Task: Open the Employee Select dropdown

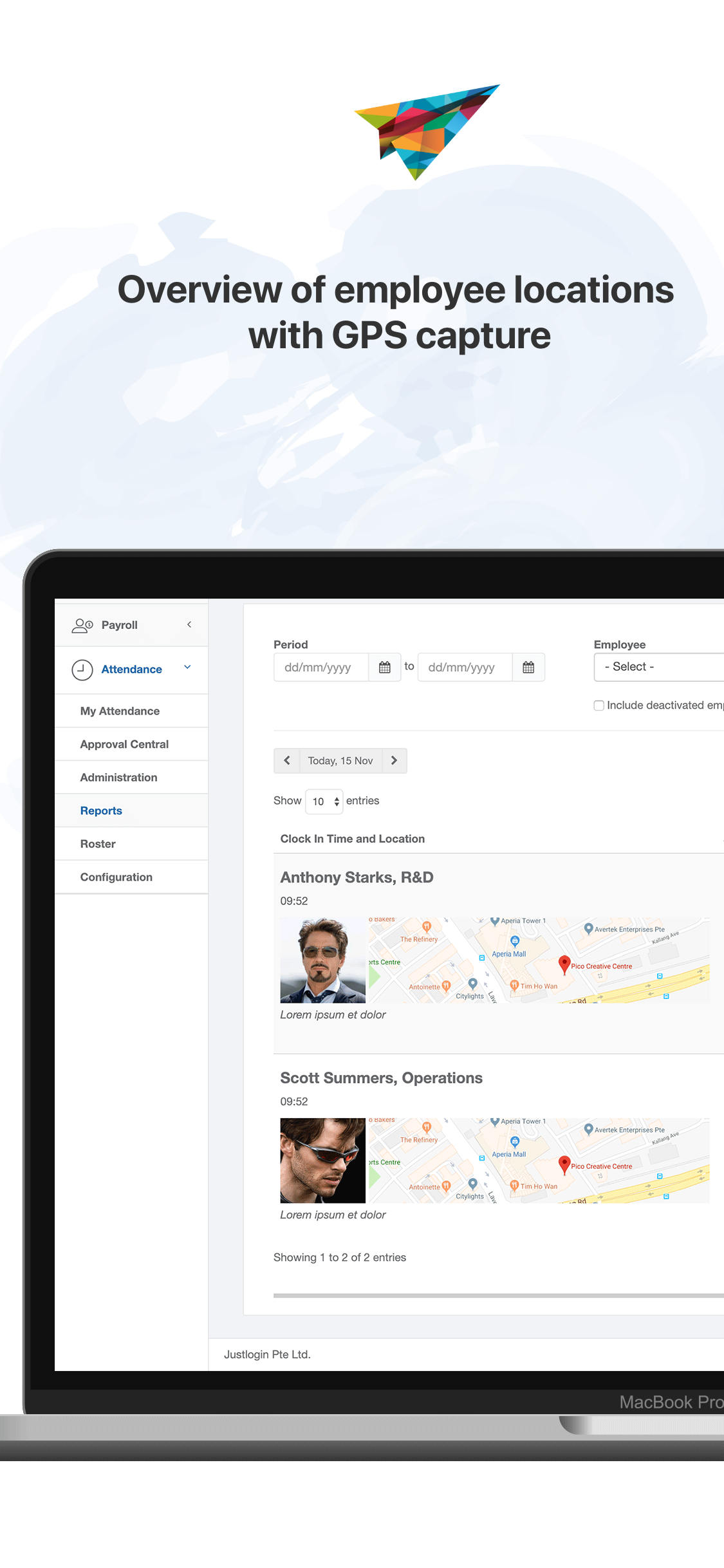Action: pos(659,667)
